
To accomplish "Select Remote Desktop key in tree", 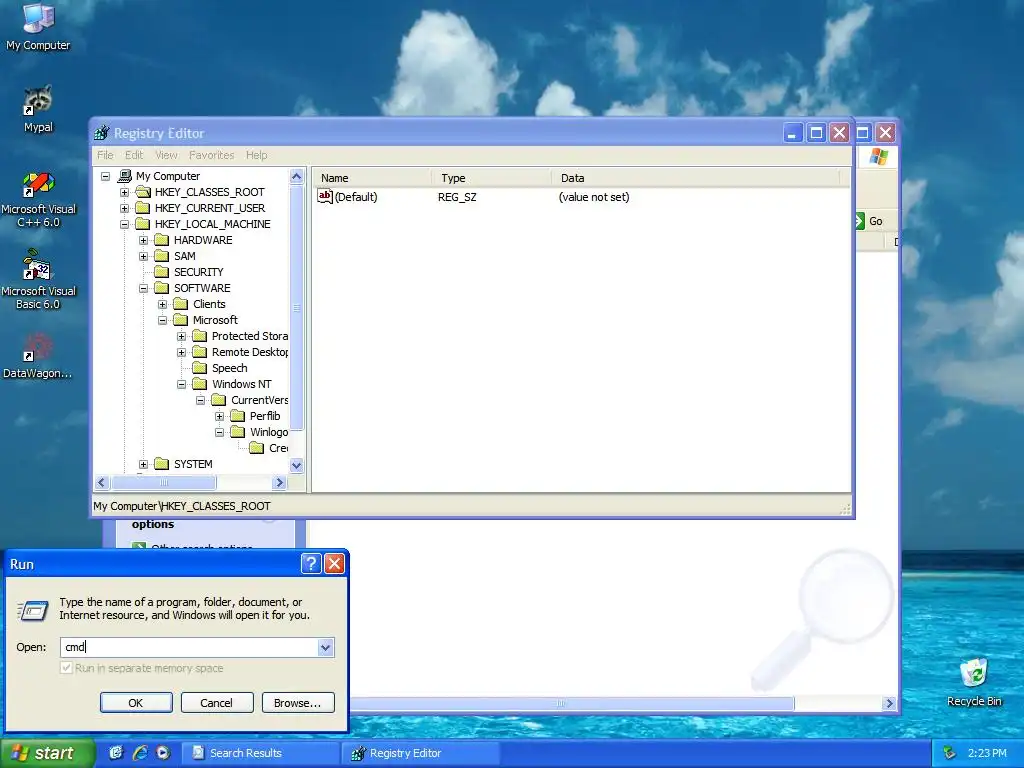I will 249,352.
